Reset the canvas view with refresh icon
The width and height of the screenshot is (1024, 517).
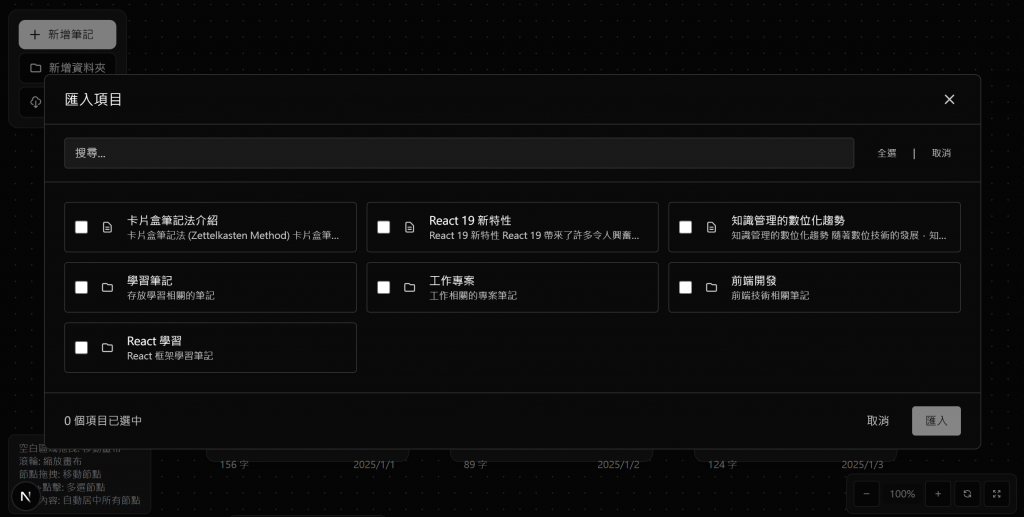pos(967,494)
